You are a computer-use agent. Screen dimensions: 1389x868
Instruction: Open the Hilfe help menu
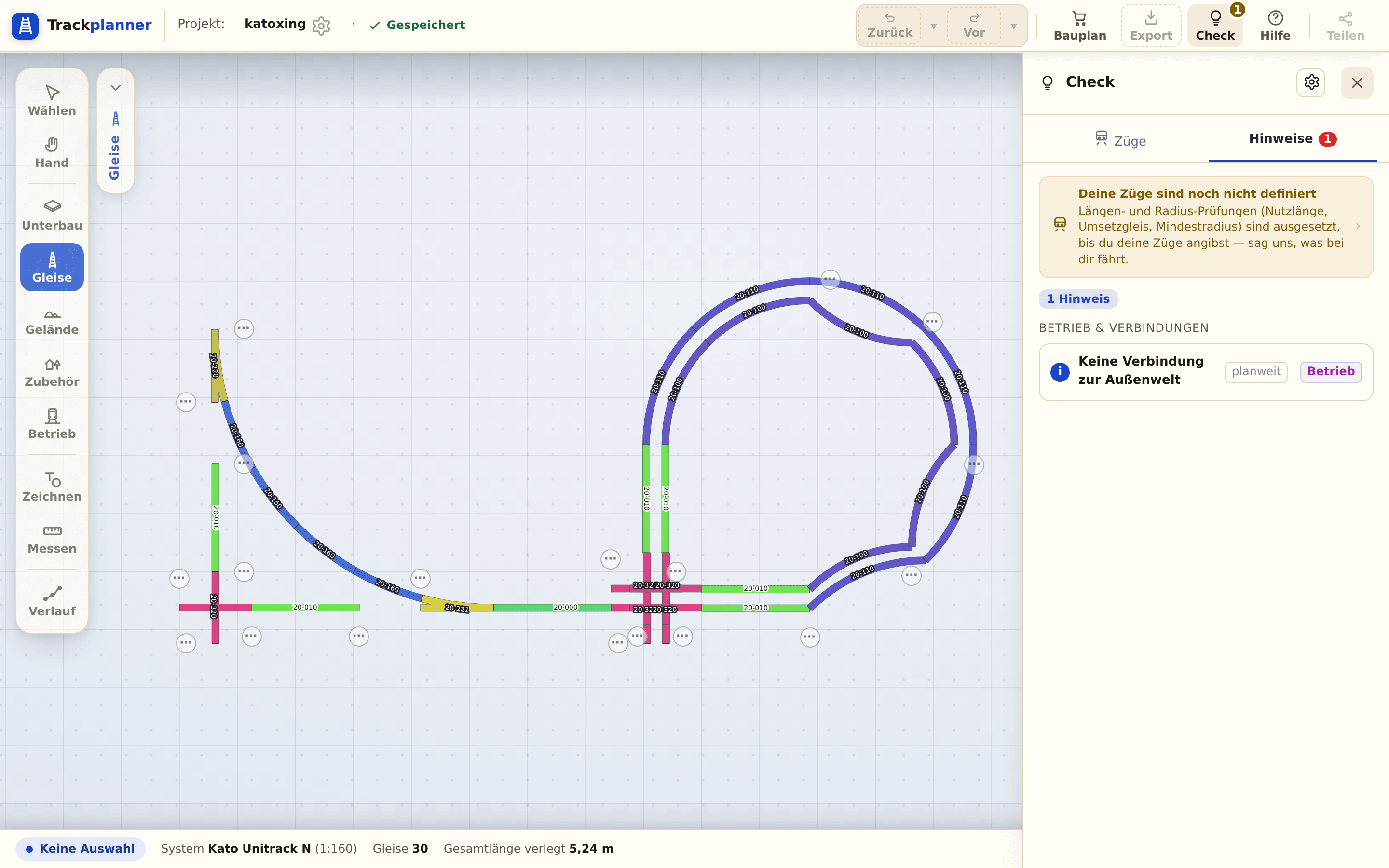pos(1275,26)
